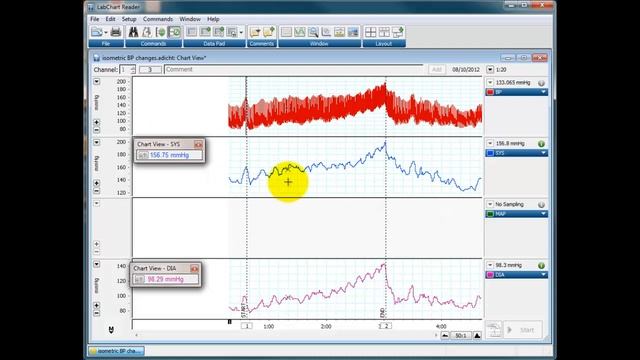Click the third Layout toolbar icon

tap(398, 32)
